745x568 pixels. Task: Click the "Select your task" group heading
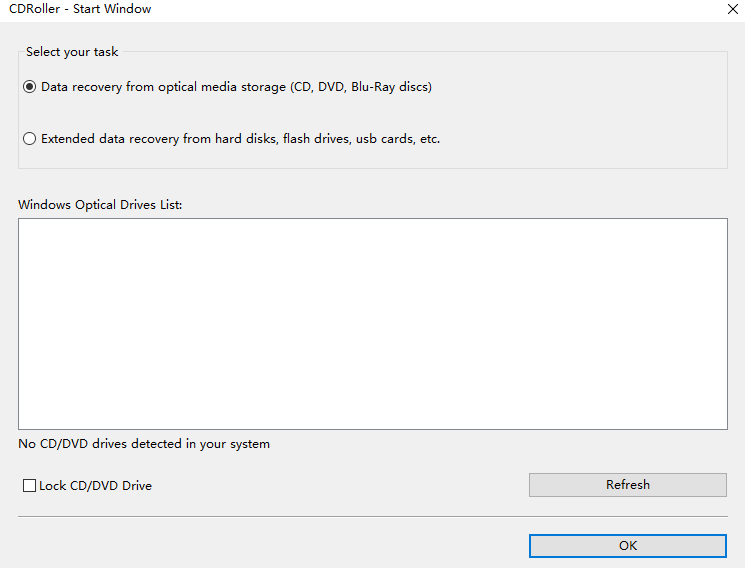point(72,52)
